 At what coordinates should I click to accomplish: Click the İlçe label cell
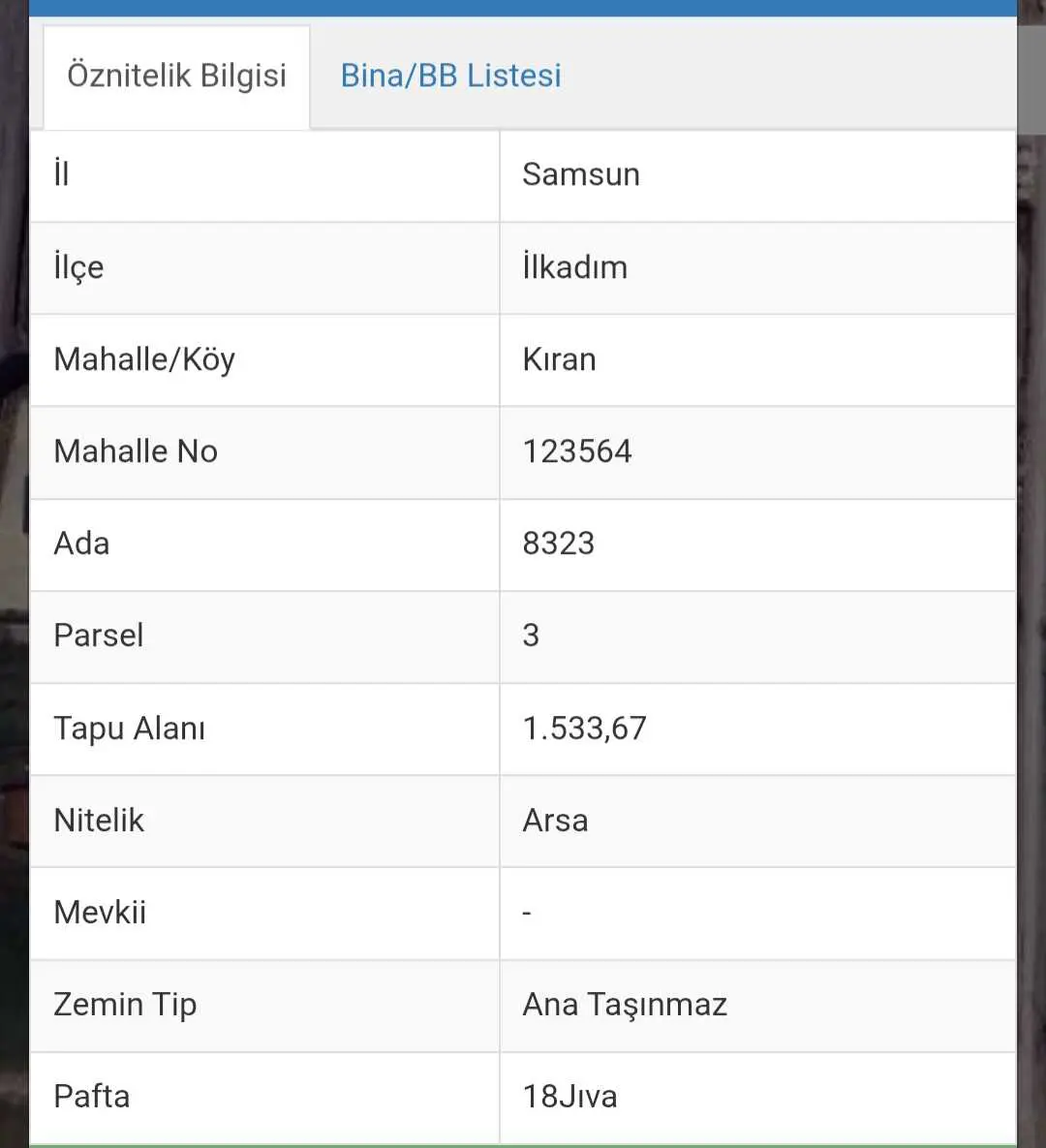click(264, 268)
